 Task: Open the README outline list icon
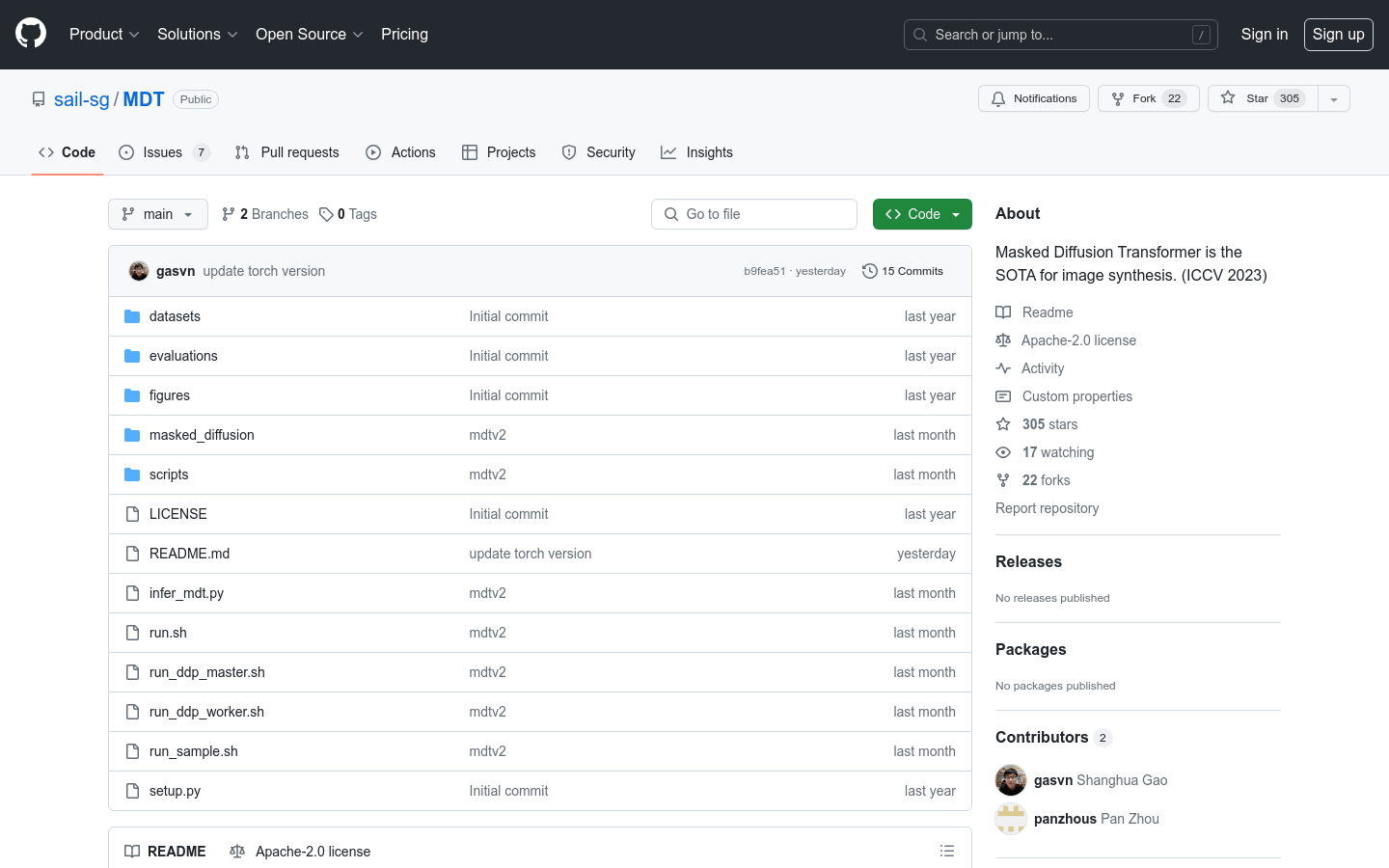[x=946, y=851]
